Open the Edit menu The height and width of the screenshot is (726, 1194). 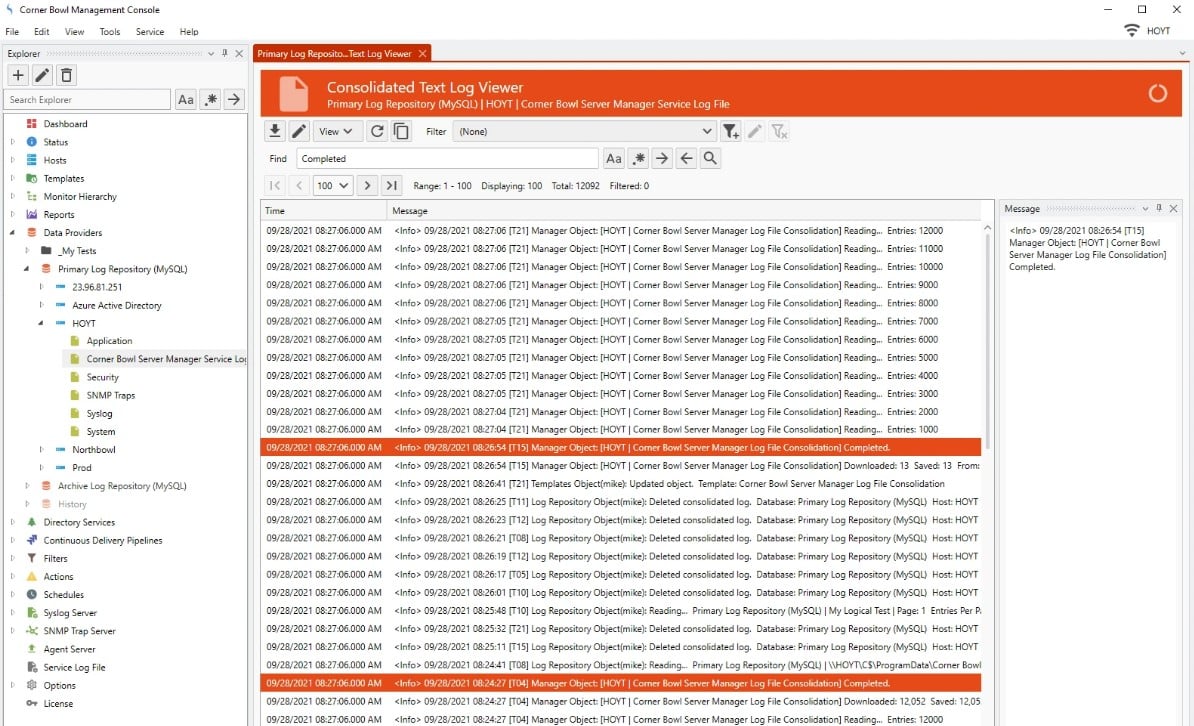pyautogui.click(x=42, y=32)
